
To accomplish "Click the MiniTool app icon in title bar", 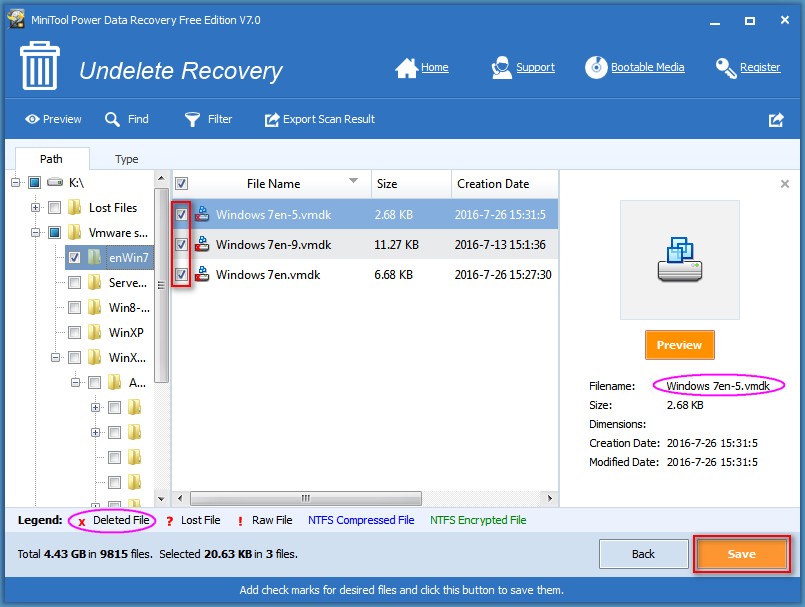I will pos(15,20).
